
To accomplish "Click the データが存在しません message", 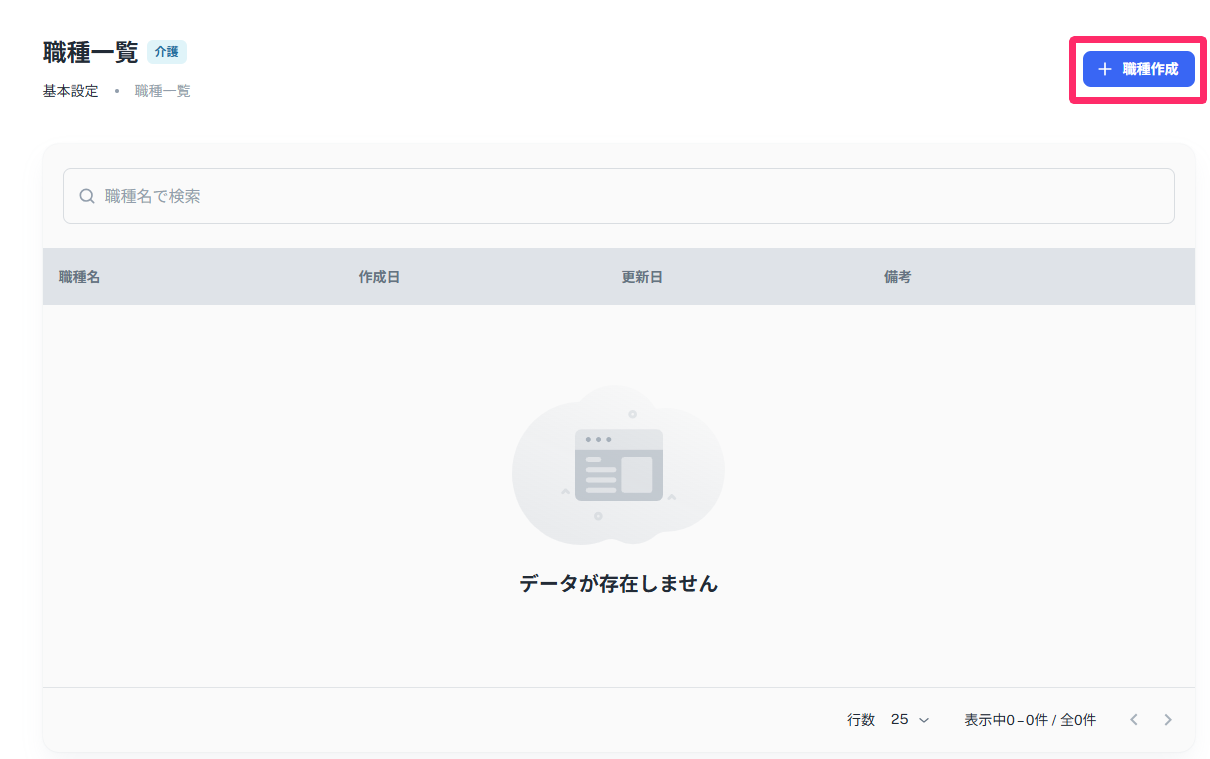I will click(x=619, y=584).
